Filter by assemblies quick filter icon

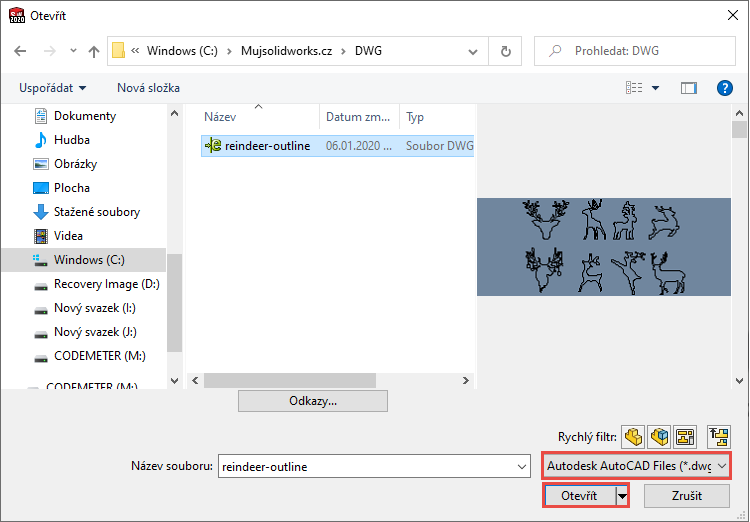pos(659,437)
